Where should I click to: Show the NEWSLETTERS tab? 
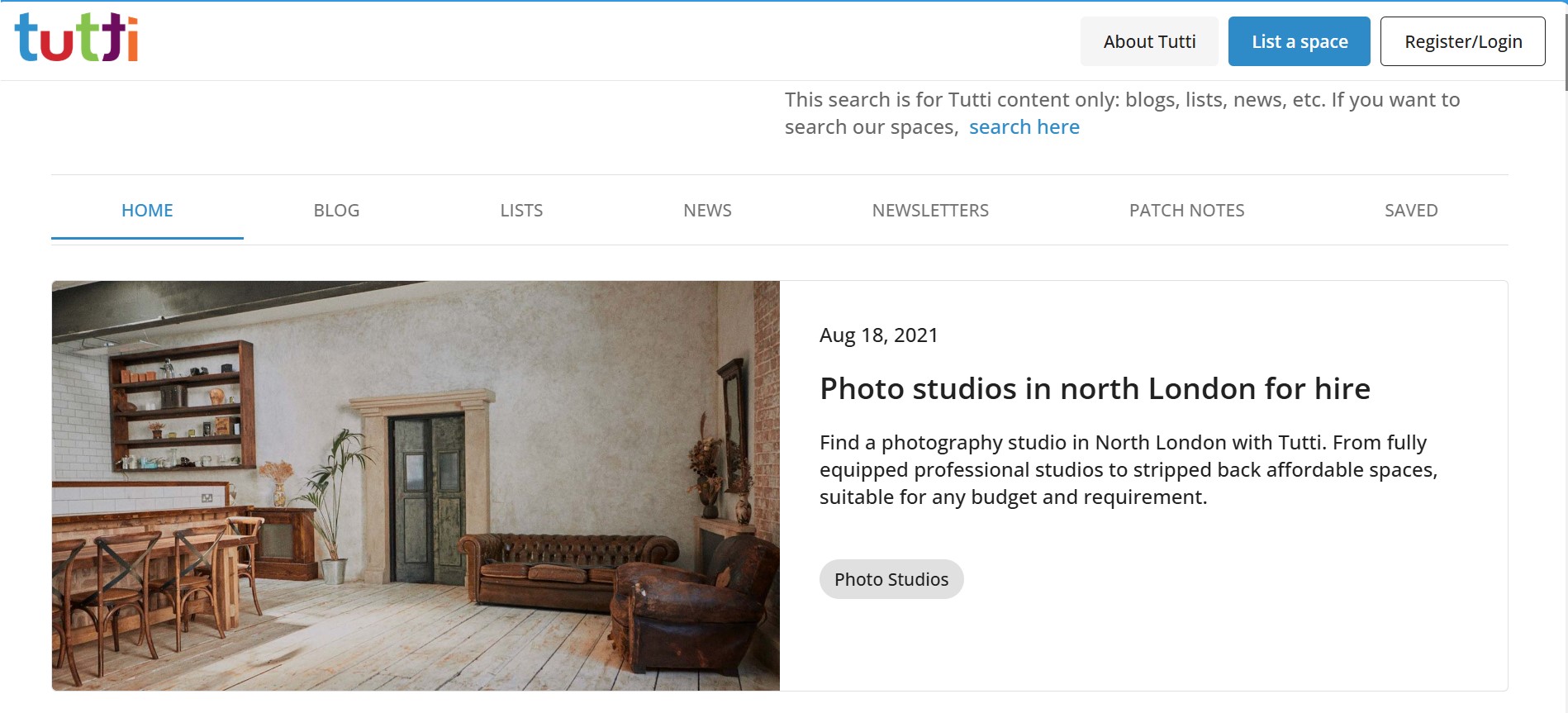tap(930, 211)
